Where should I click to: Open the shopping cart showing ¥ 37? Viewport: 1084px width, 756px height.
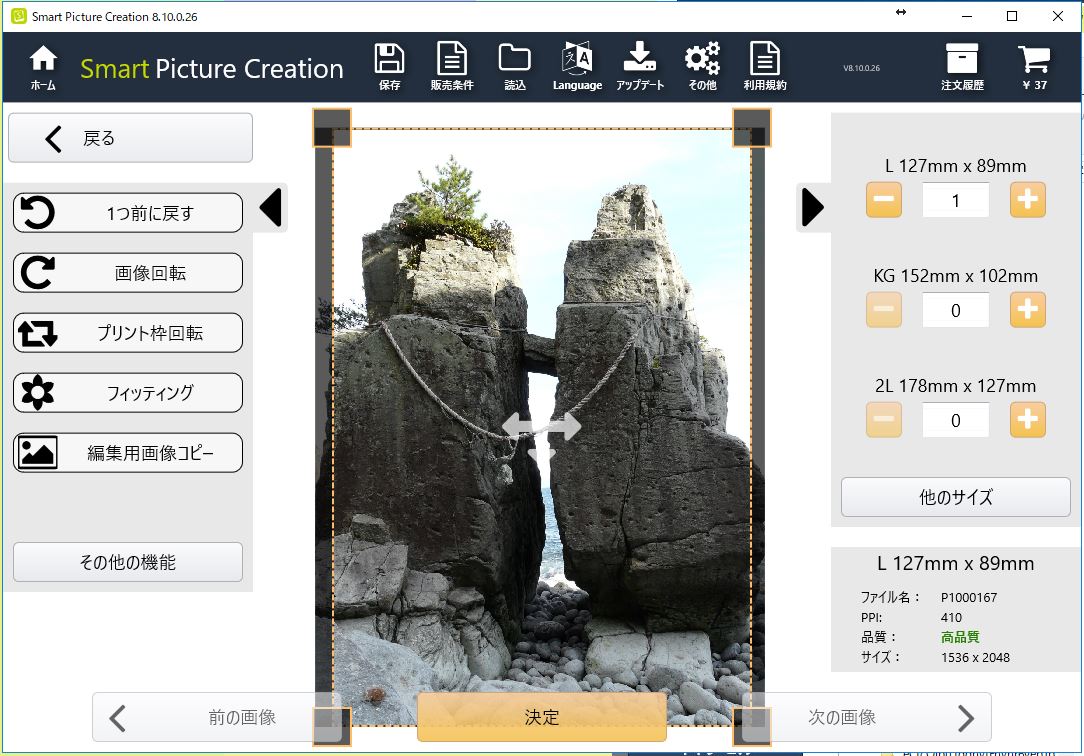(x=1034, y=67)
